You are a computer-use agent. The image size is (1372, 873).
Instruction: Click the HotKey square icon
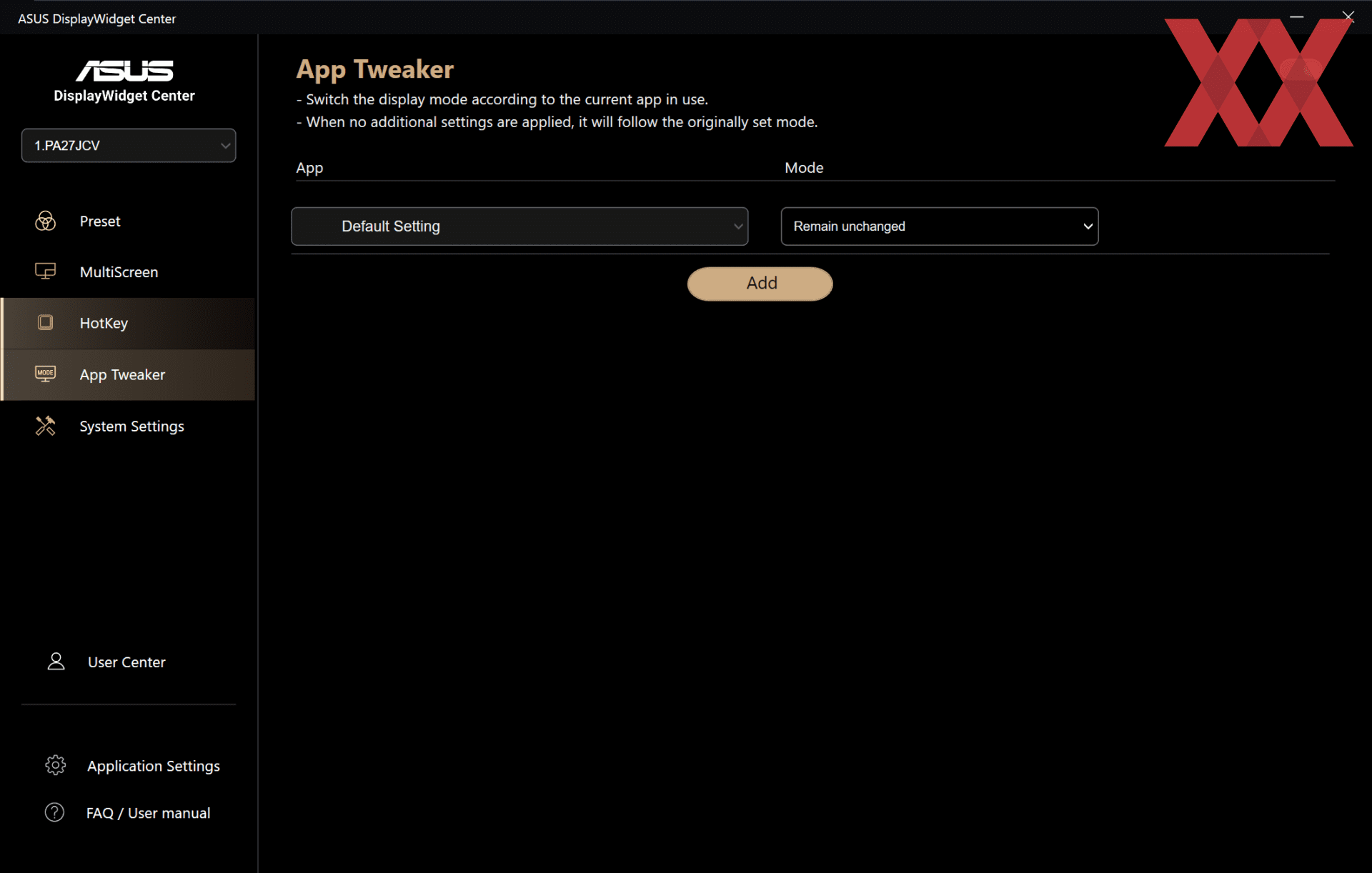tap(46, 322)
